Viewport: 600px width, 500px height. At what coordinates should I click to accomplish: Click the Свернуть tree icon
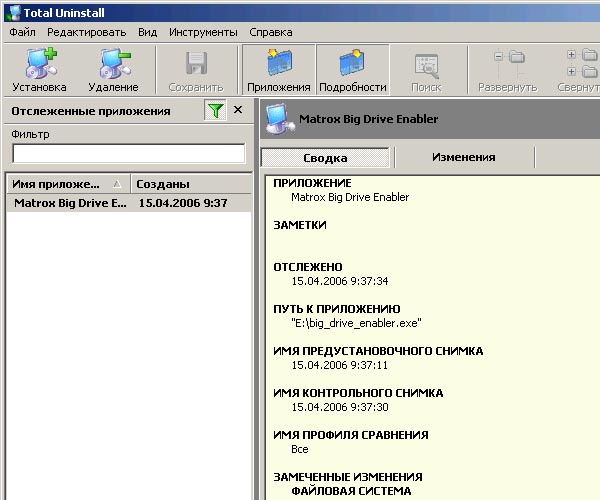(583, 64)
